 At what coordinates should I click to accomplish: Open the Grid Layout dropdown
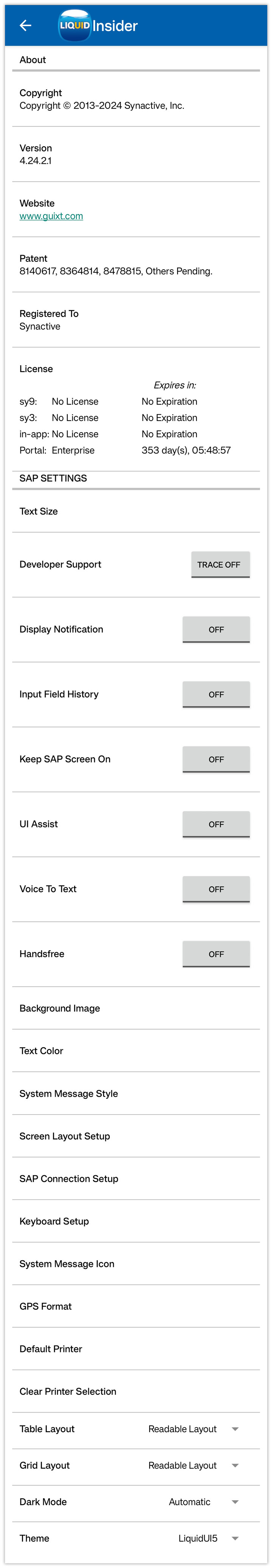pos(235,1465)
